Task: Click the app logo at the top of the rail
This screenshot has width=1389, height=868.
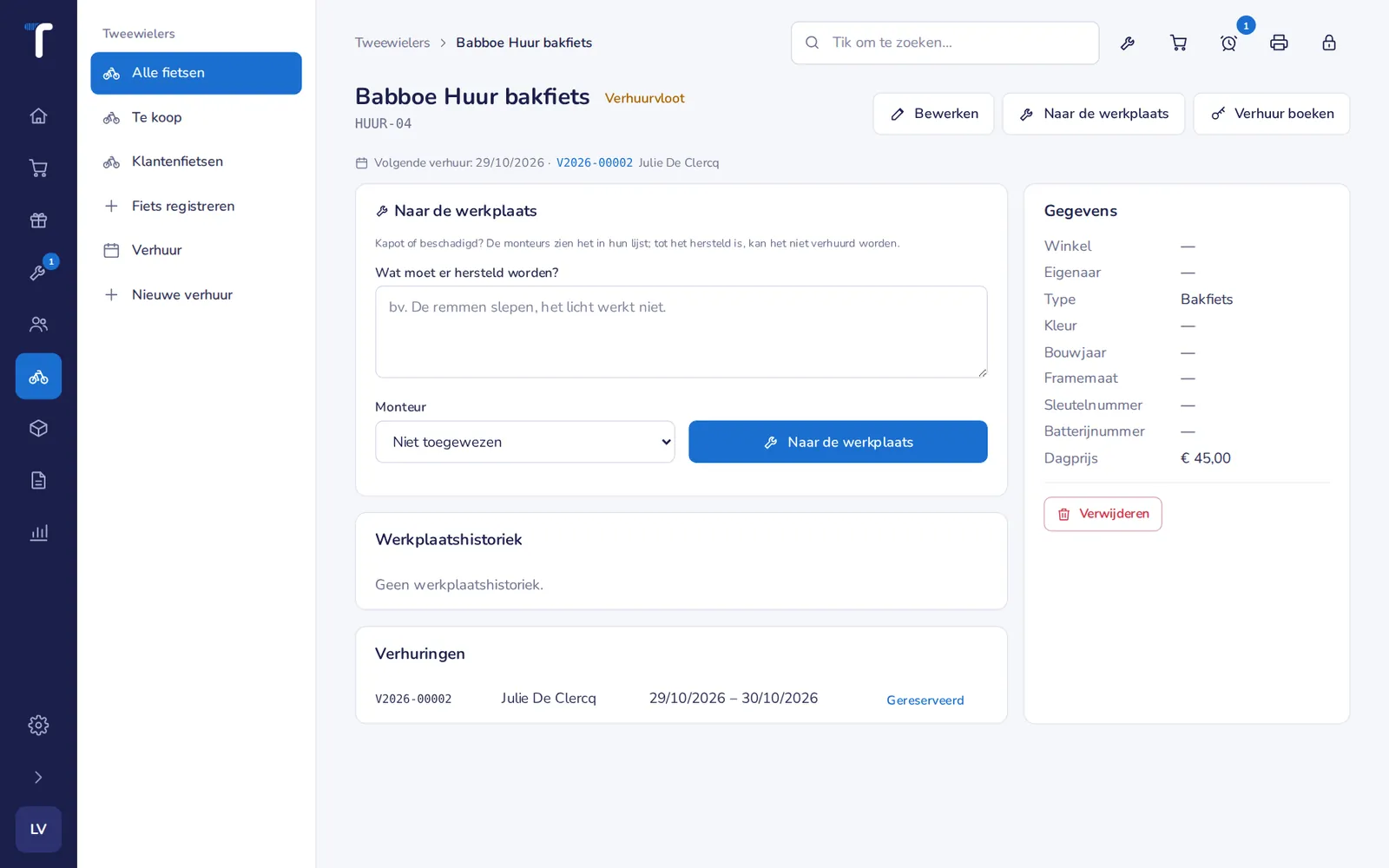Action: (x=38, y=40)
